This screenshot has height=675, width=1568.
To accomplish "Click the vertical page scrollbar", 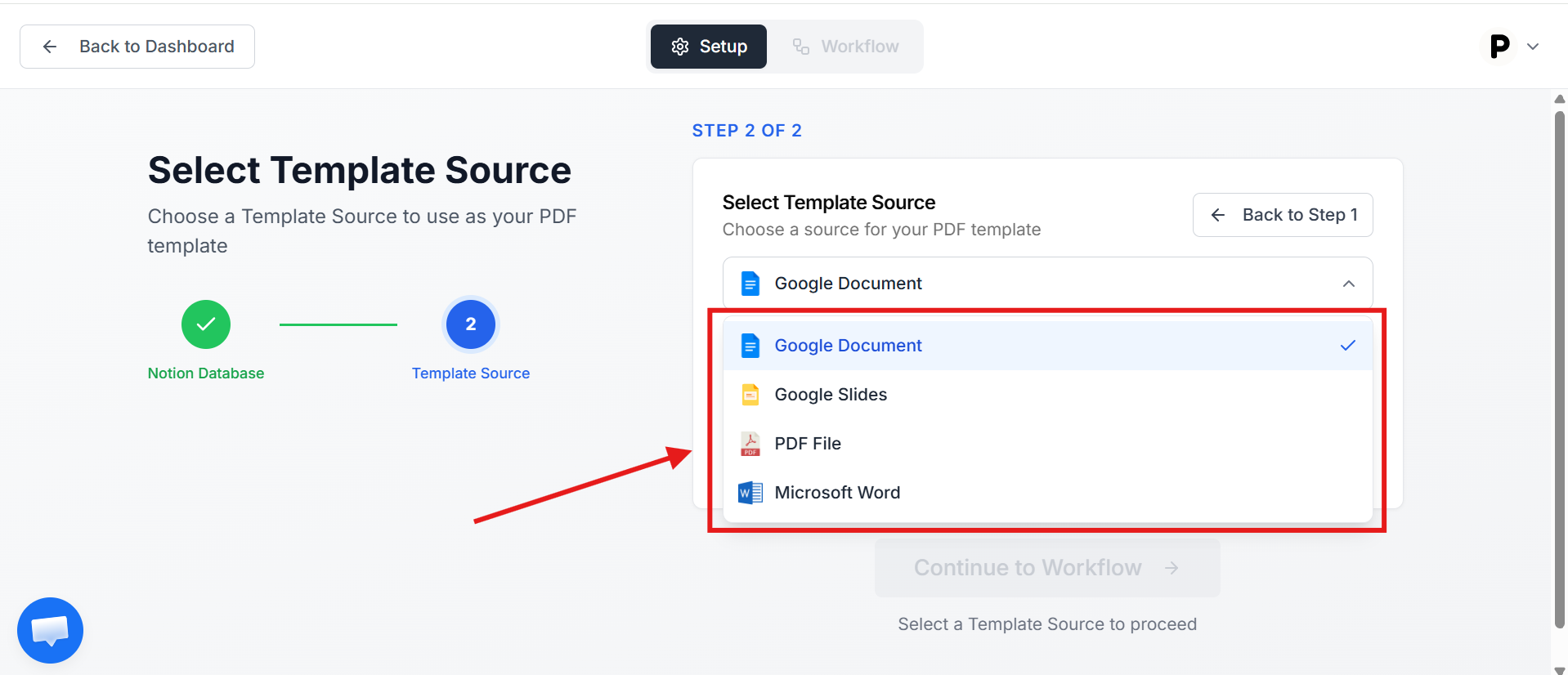I will [1559, 368].
